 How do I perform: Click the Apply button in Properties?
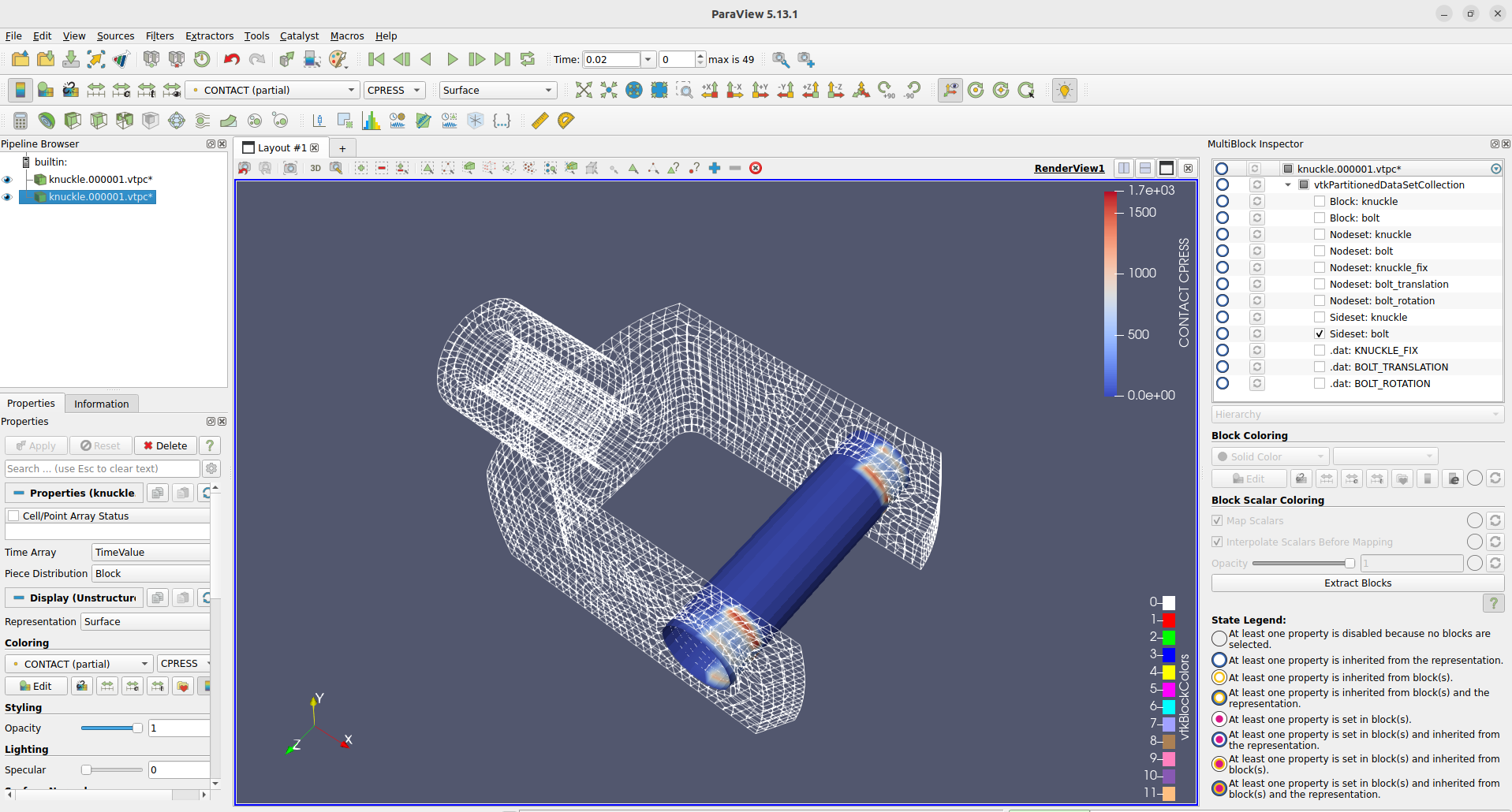(35, 445)
